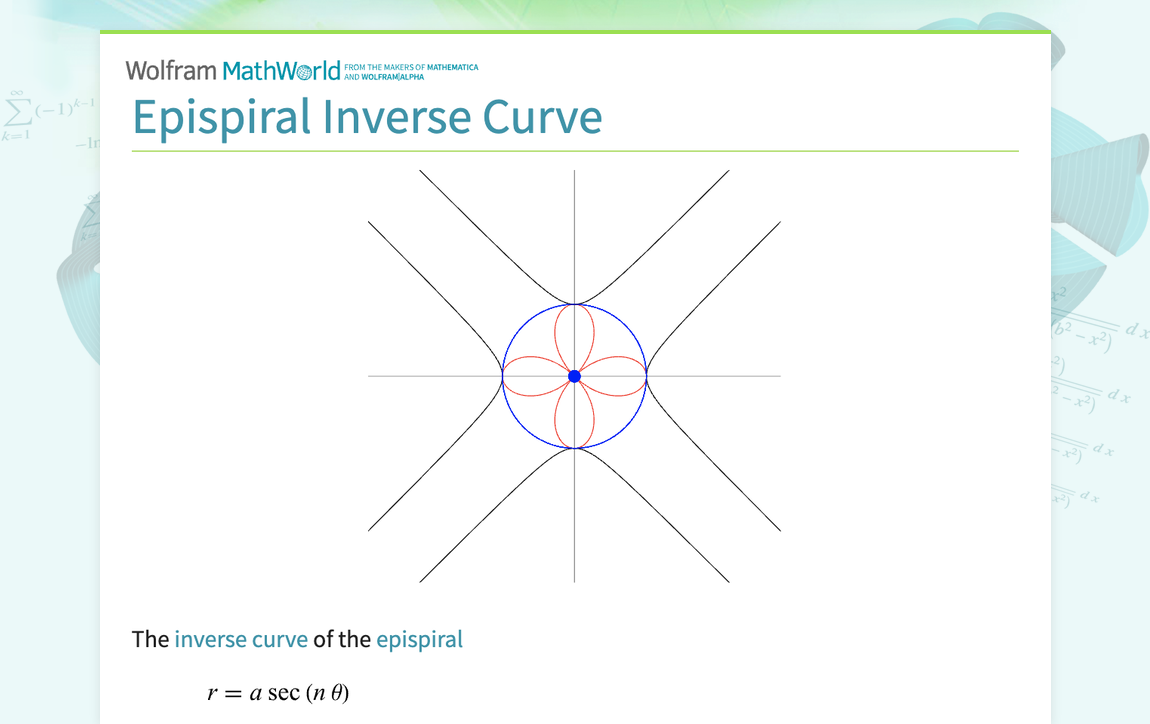Click the 'epispiral' hyperlink

pos(419,639)
